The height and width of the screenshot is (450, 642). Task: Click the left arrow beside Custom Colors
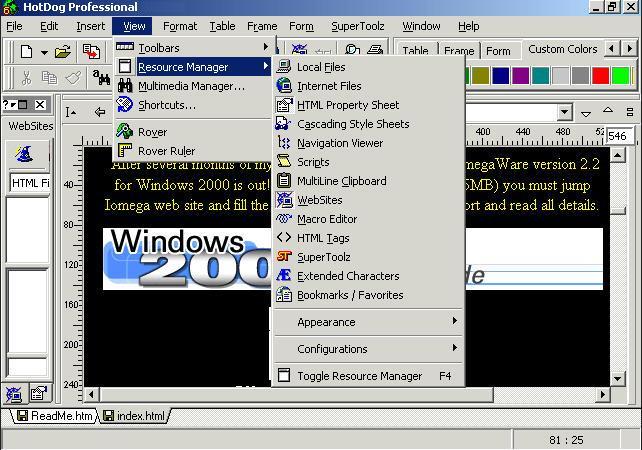611,49
